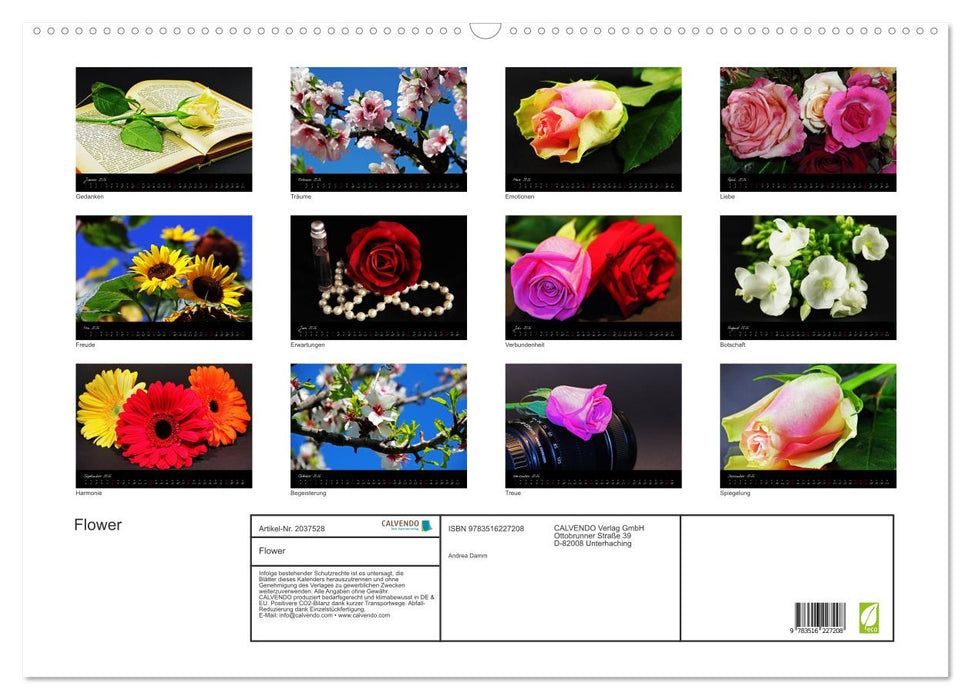Select the Begeisterung blossom branch thumbnail

pos(378,425)
